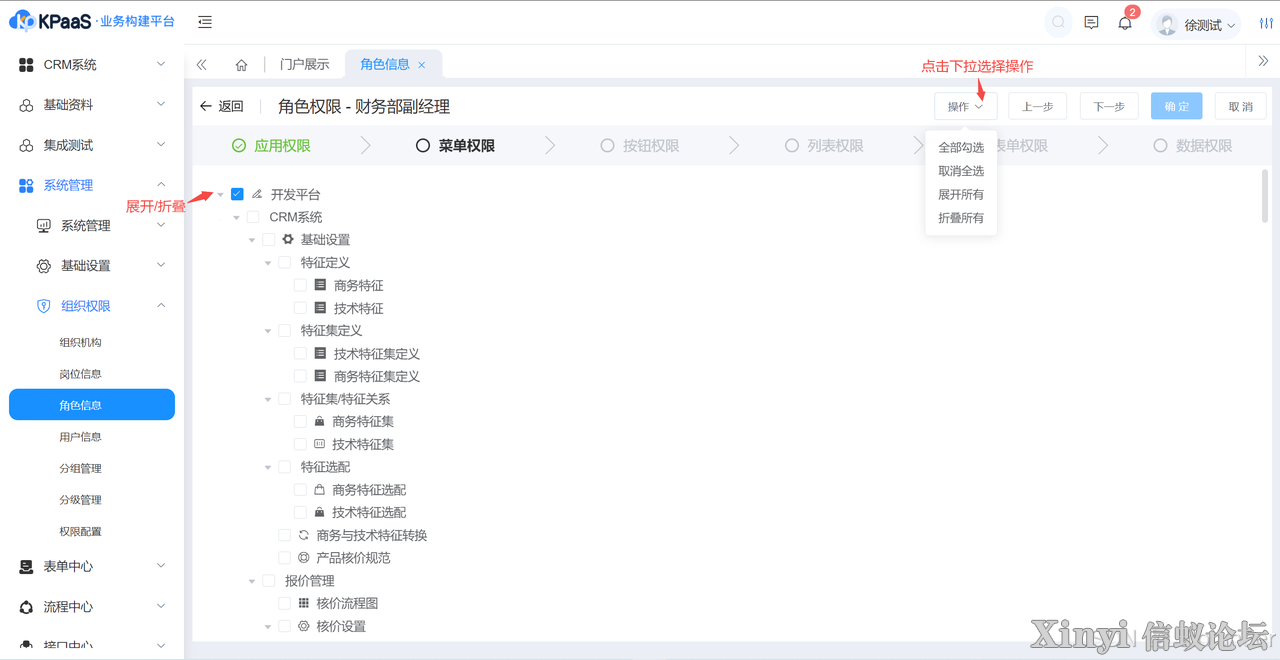Click the 操作 dropdown button
The height and width of the screenshot is (660, 1280).
966,106
